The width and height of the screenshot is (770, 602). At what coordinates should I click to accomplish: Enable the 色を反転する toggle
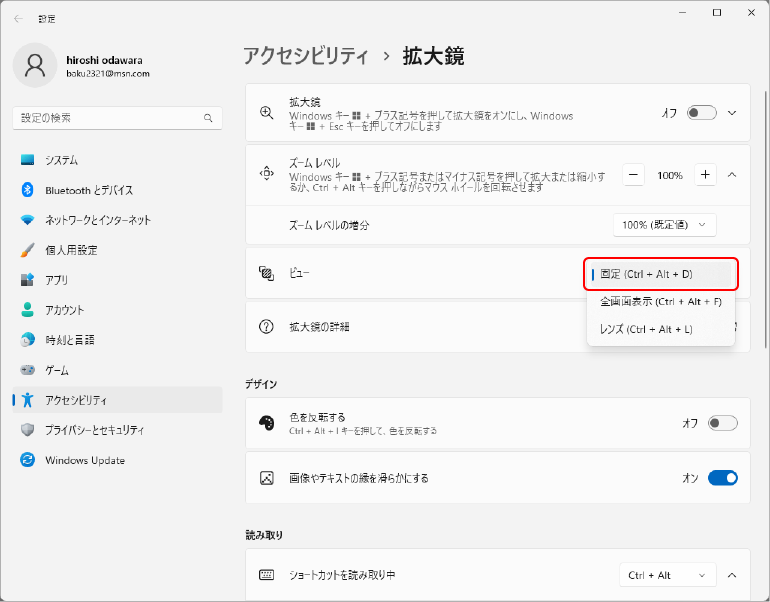722,423
